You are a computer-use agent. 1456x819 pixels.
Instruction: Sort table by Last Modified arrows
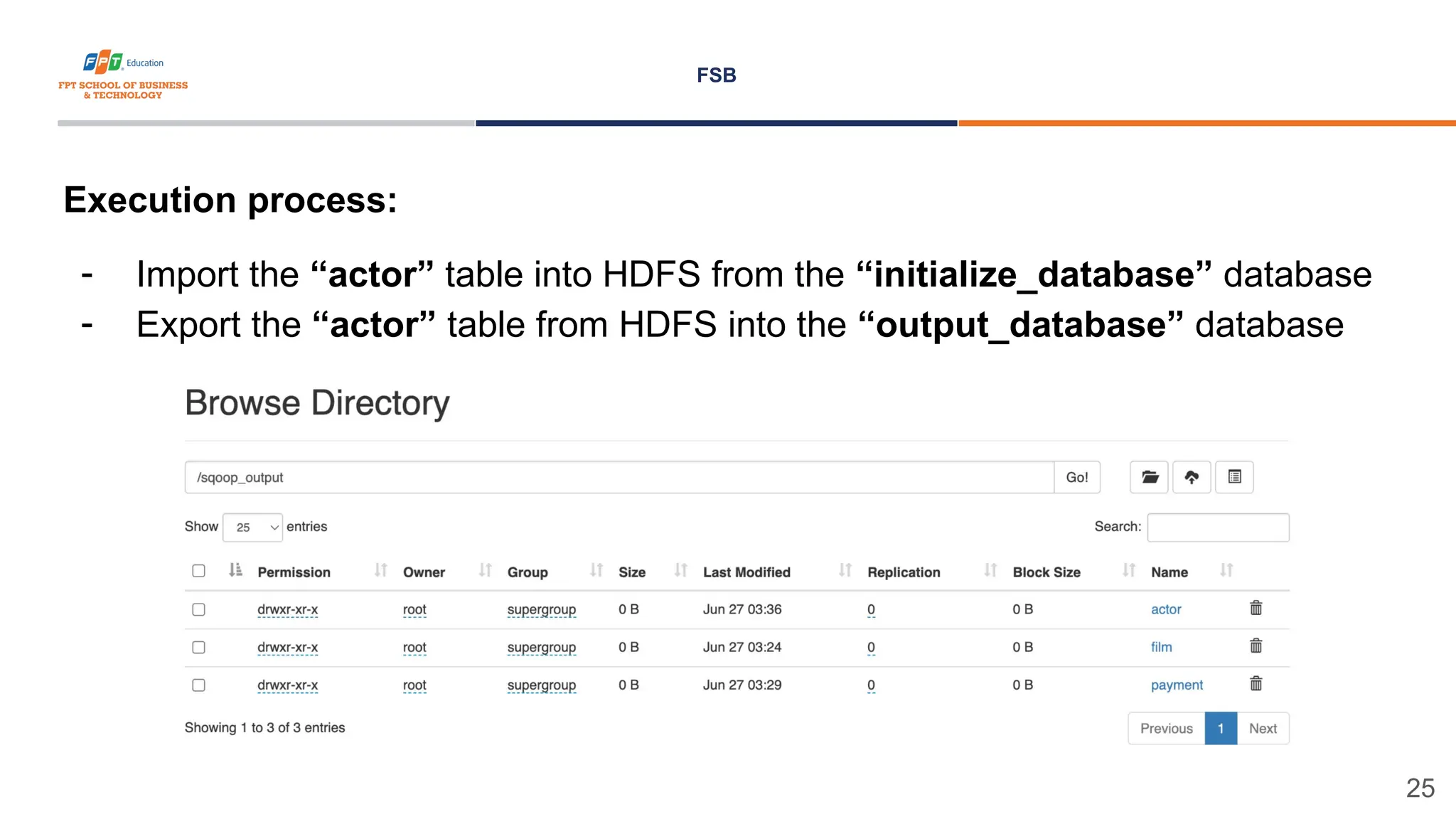point(845,571)
